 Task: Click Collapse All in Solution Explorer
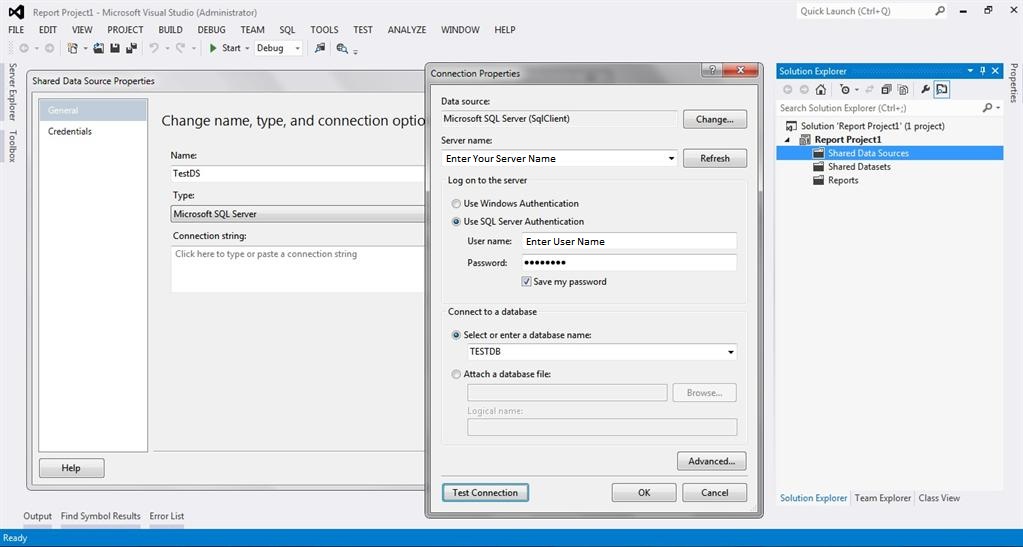coord(886,89)
